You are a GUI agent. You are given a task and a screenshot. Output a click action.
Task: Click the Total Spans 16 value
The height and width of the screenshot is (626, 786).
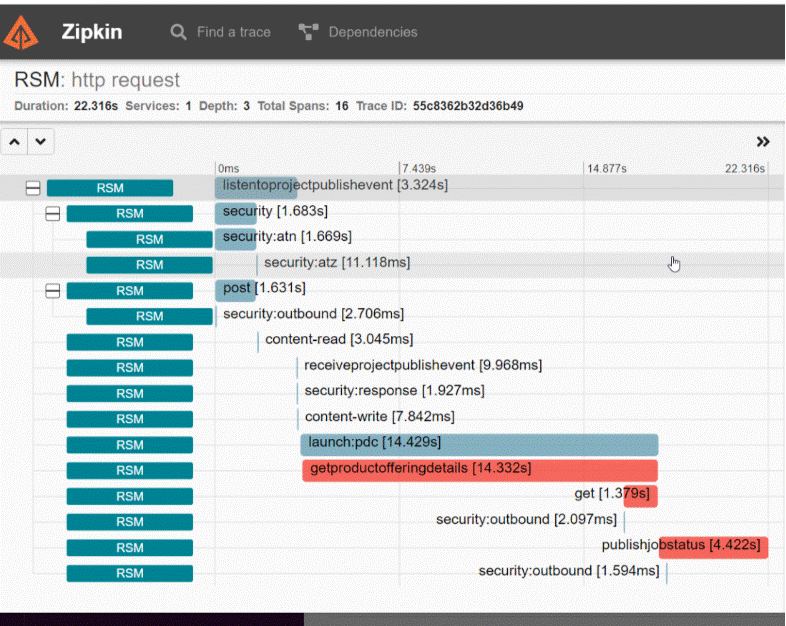[x=342, y=106]
